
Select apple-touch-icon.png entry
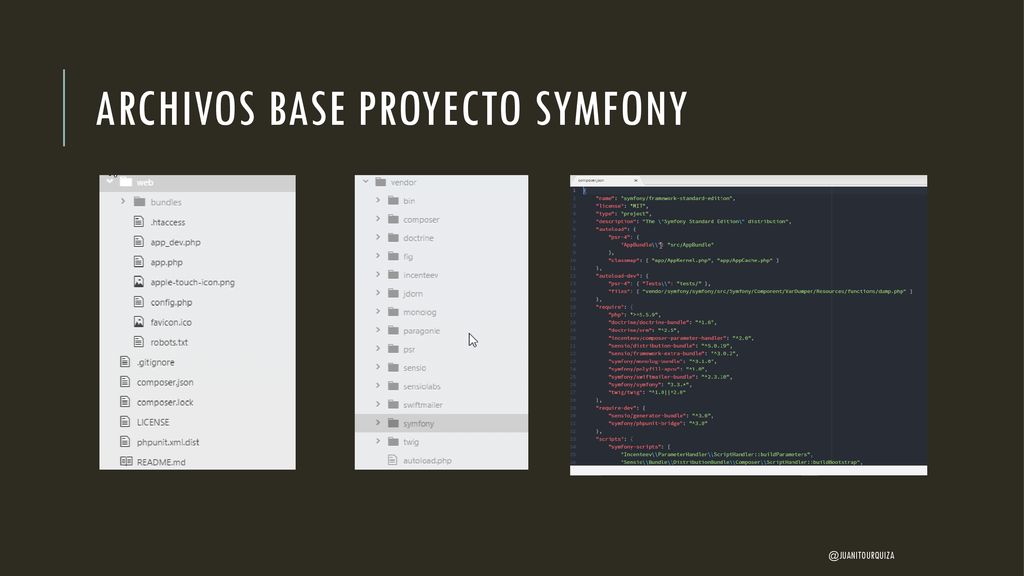click(193, 282)
